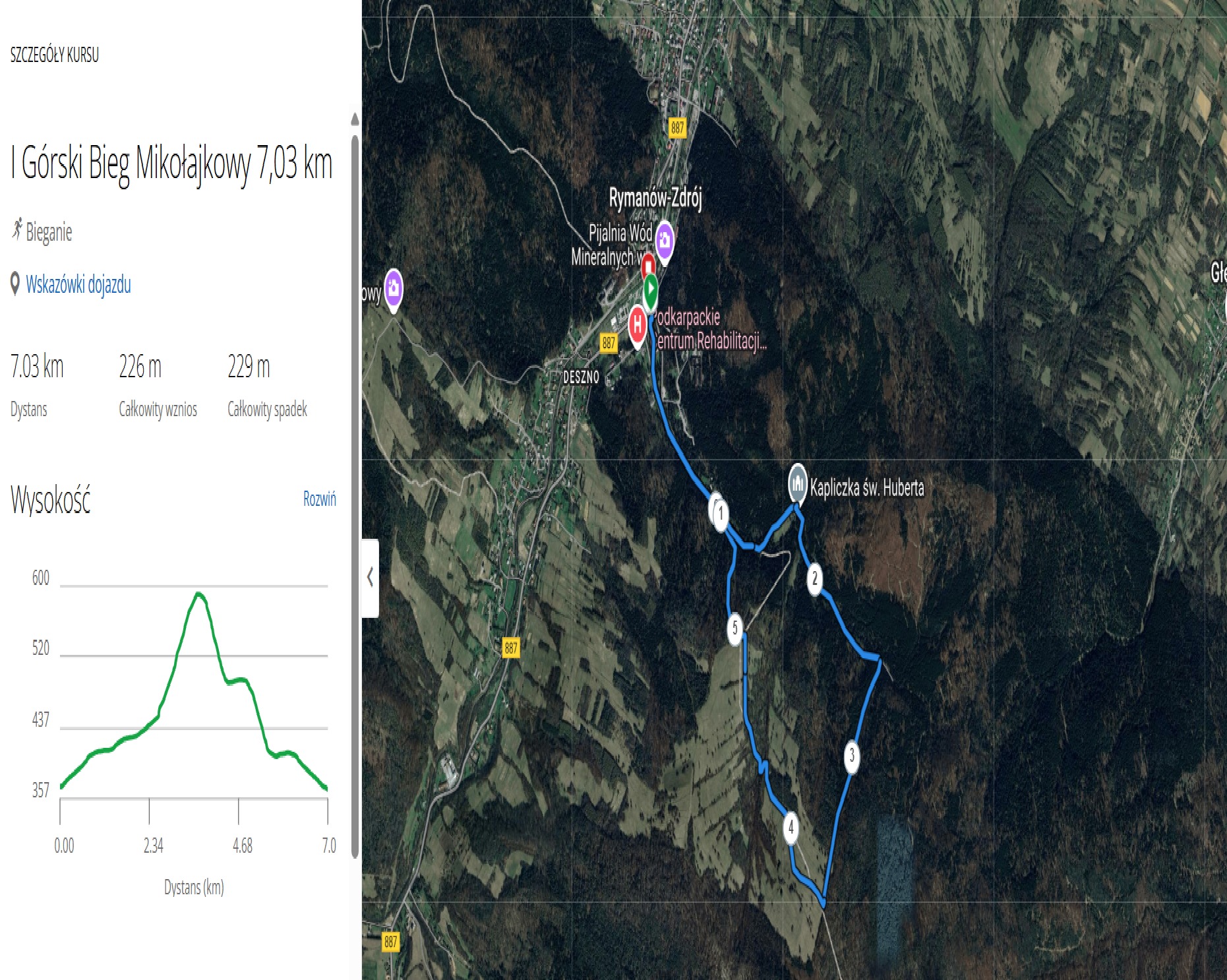This screenshot has width=1227, height=980.
Task: Expand elevation chart with Rozwiń
Action: click(x=319, y=499)
